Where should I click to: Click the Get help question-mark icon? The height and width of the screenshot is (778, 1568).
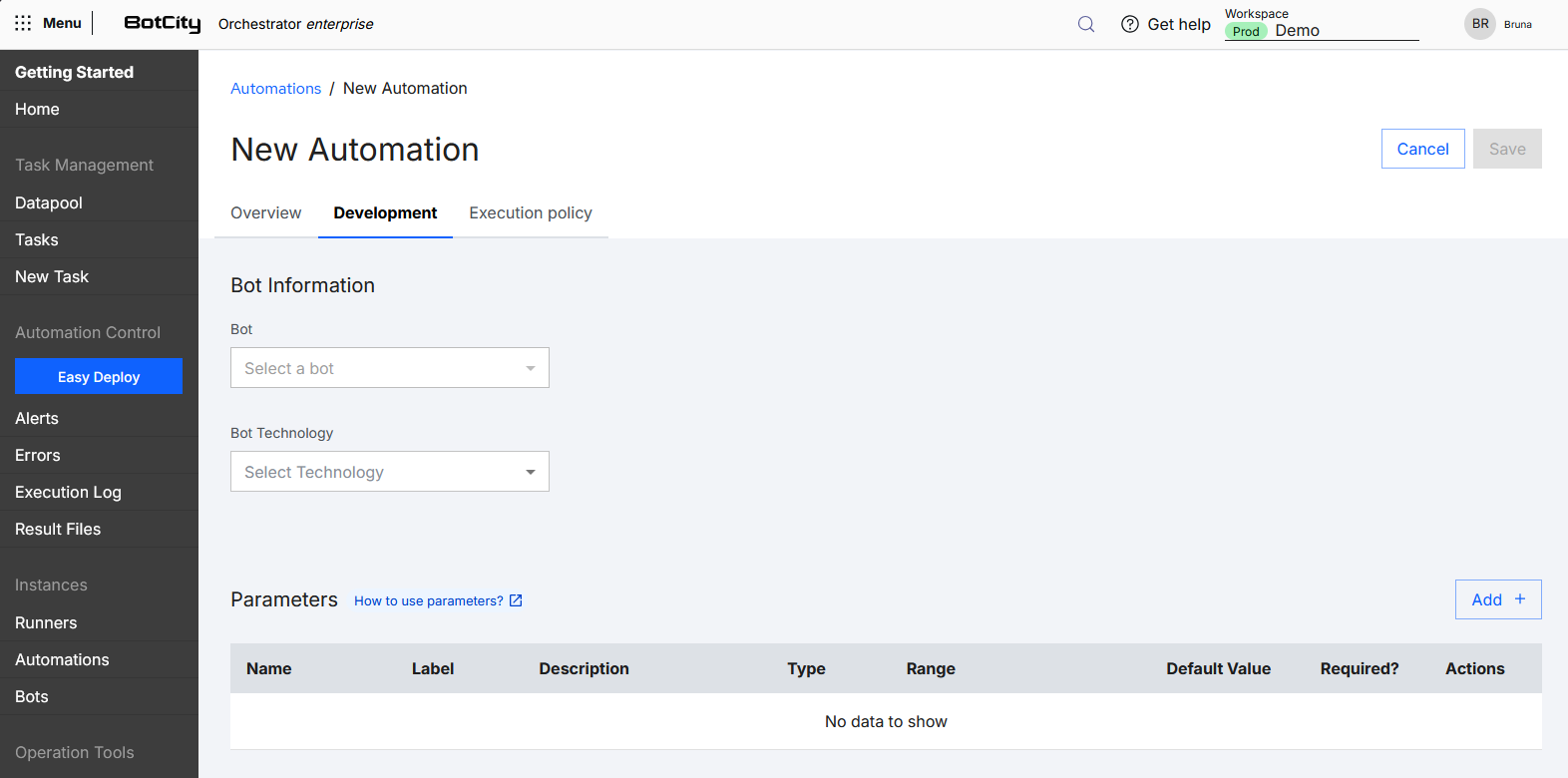pyautogui.click(x=1130, y=24)
